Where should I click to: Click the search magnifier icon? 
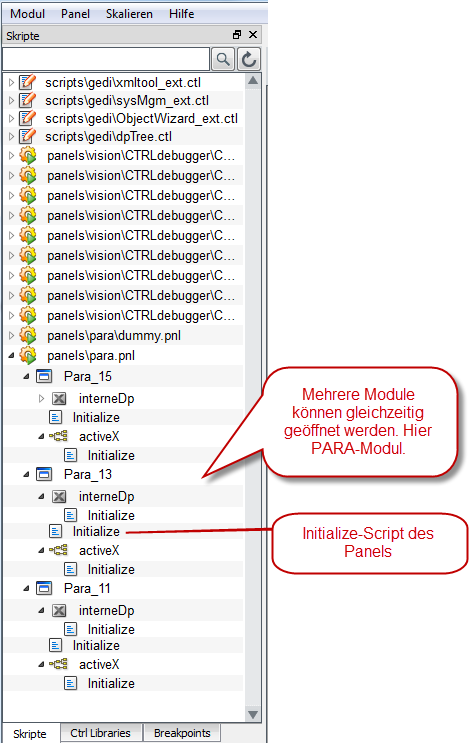pos(223,59)
